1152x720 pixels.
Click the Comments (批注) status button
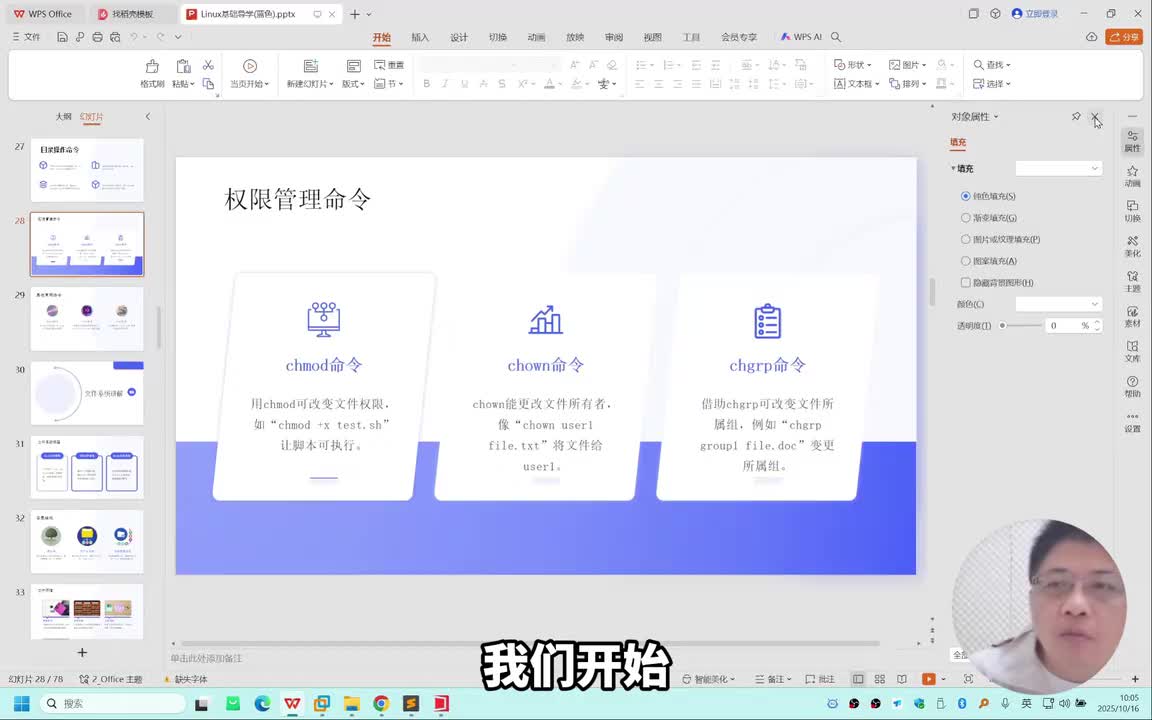click(x=821, y=679)
